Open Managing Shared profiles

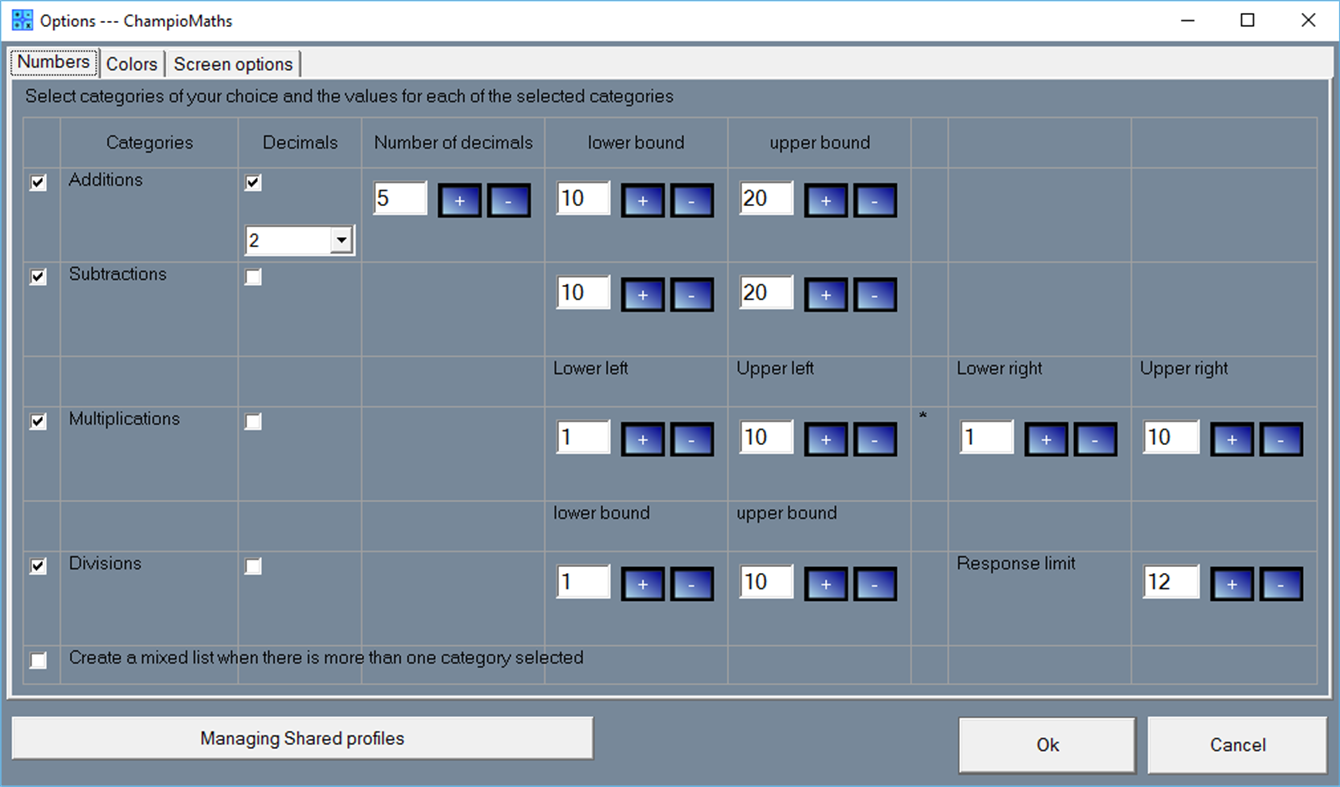point(302,738)
